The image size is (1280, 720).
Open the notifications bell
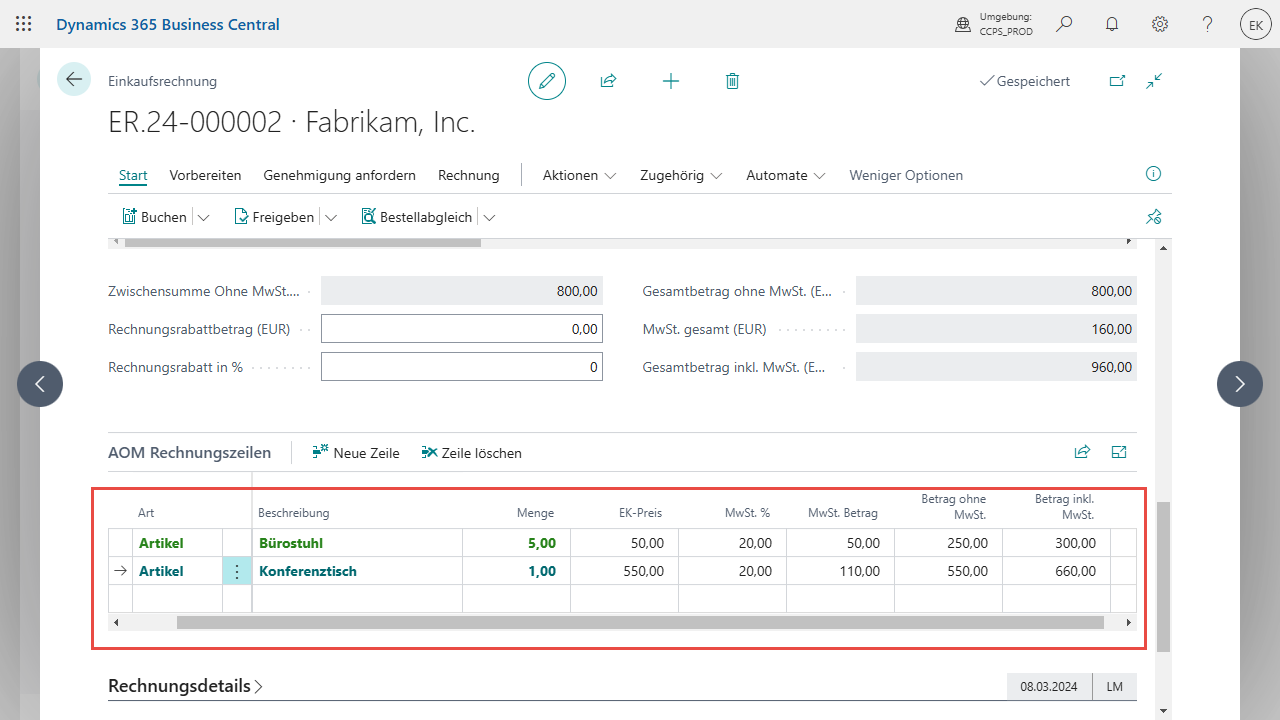[x=1112, y=24]
